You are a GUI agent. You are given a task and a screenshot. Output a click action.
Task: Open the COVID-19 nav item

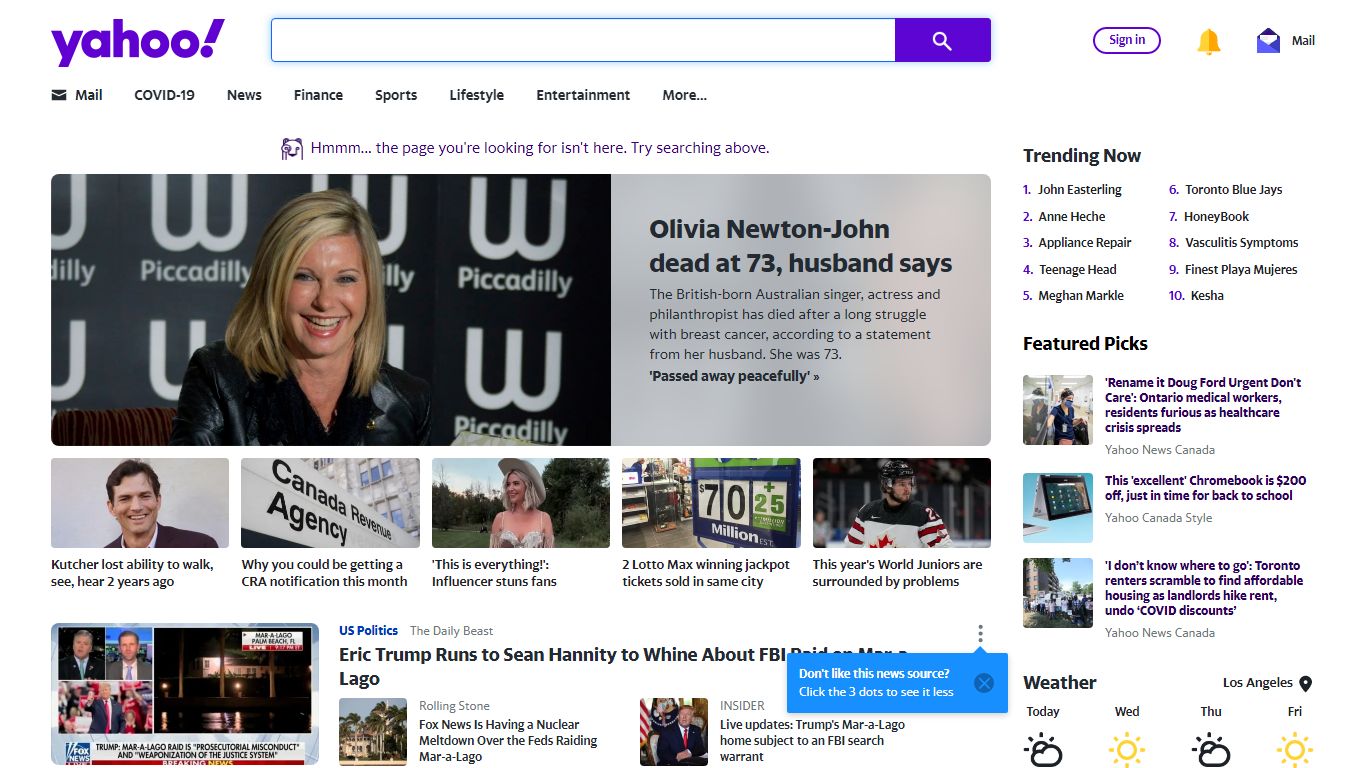click(165, 95)
